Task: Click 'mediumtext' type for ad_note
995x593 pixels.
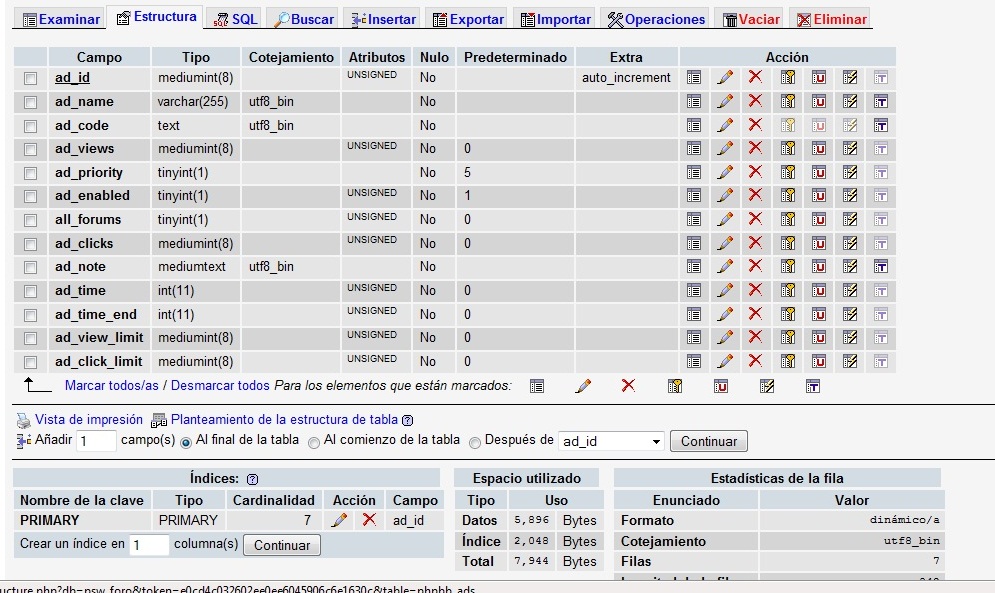Action: click(192, 267)
